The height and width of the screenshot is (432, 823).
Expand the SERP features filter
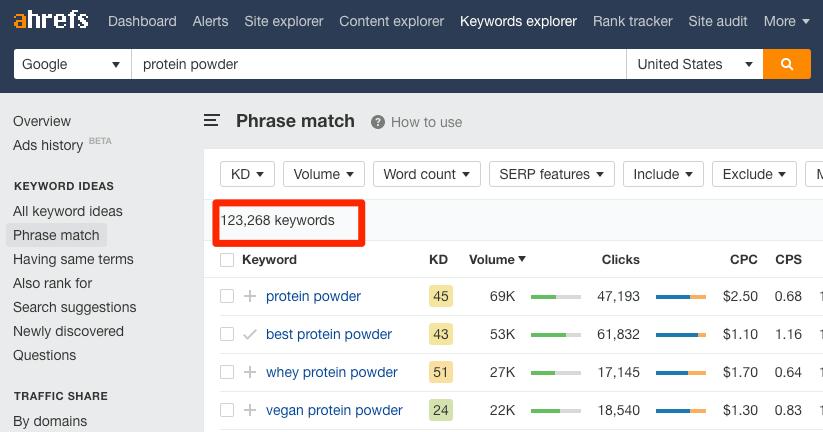coord(551,174)
